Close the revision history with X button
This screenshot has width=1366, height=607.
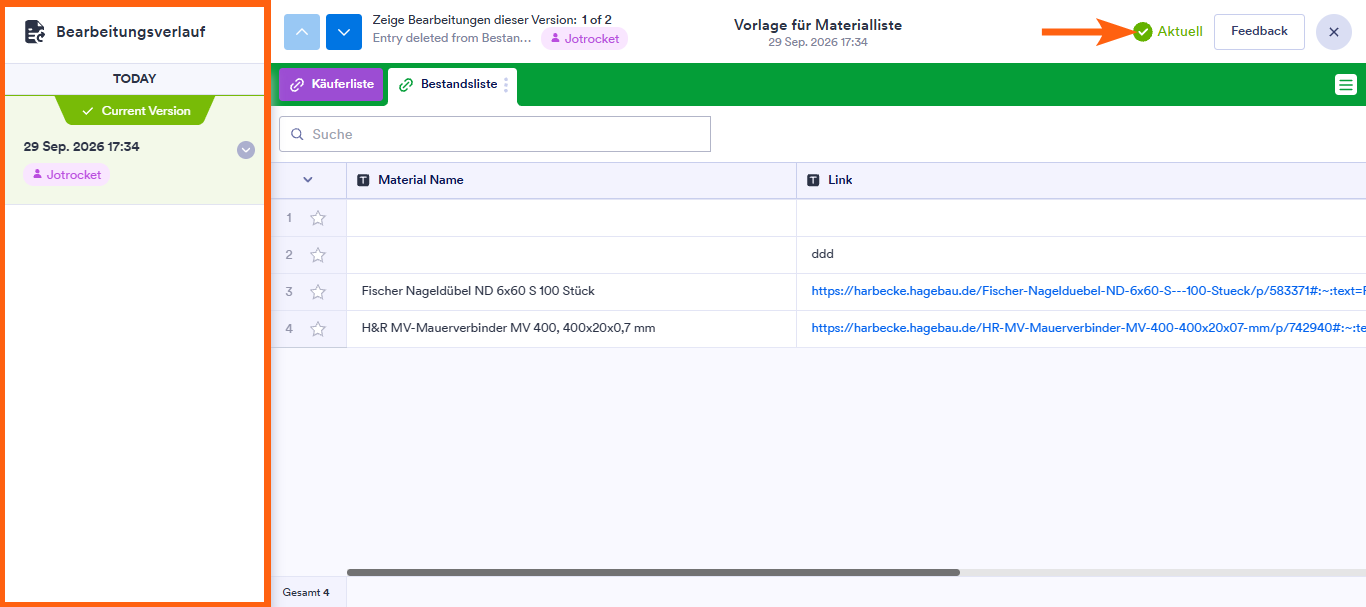pos(1334,32)
